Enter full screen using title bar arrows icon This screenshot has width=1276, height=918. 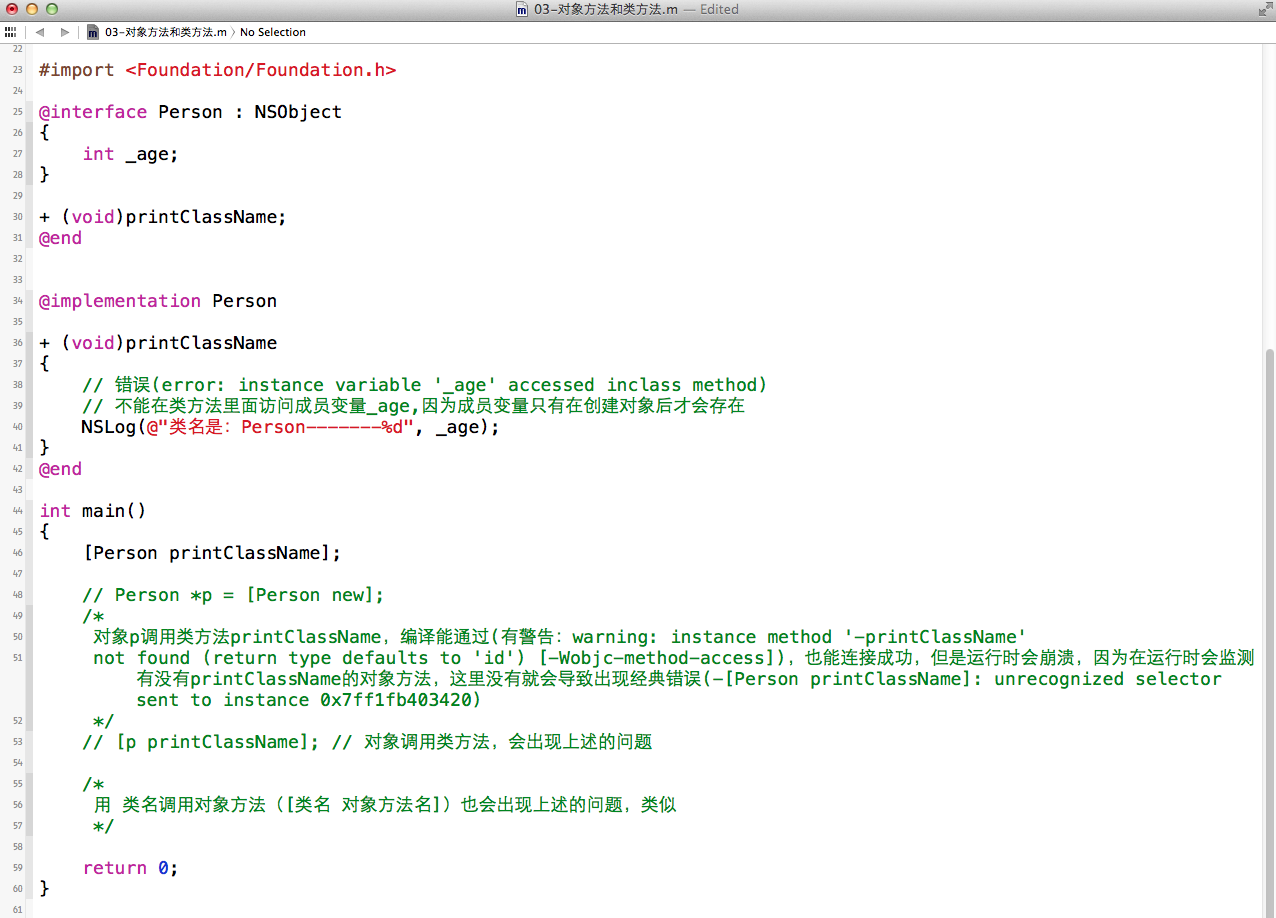(x=1264, y=9)
